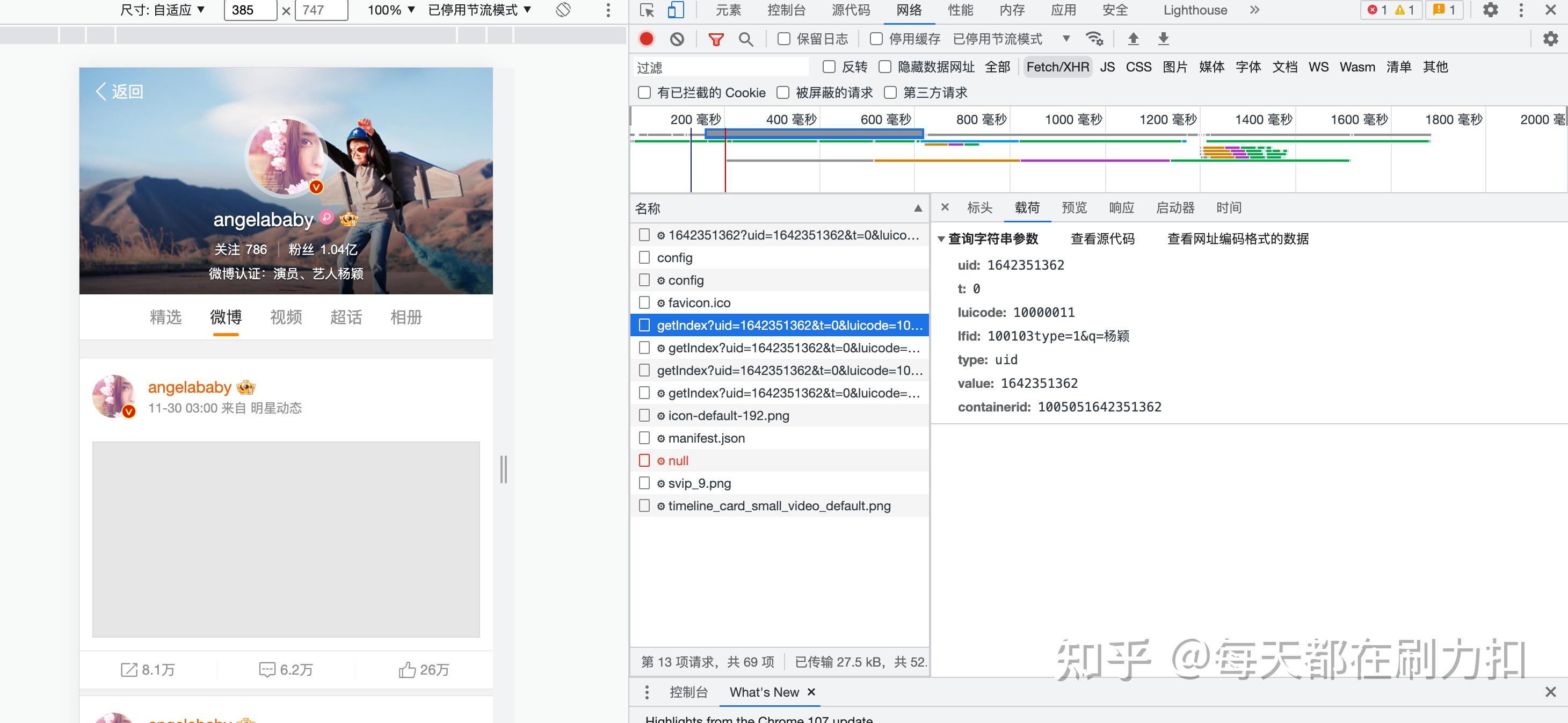This screenshot has height=723, width=1568.
Task: Open drawer three-dot menu
Action: (x=647, y=692)
